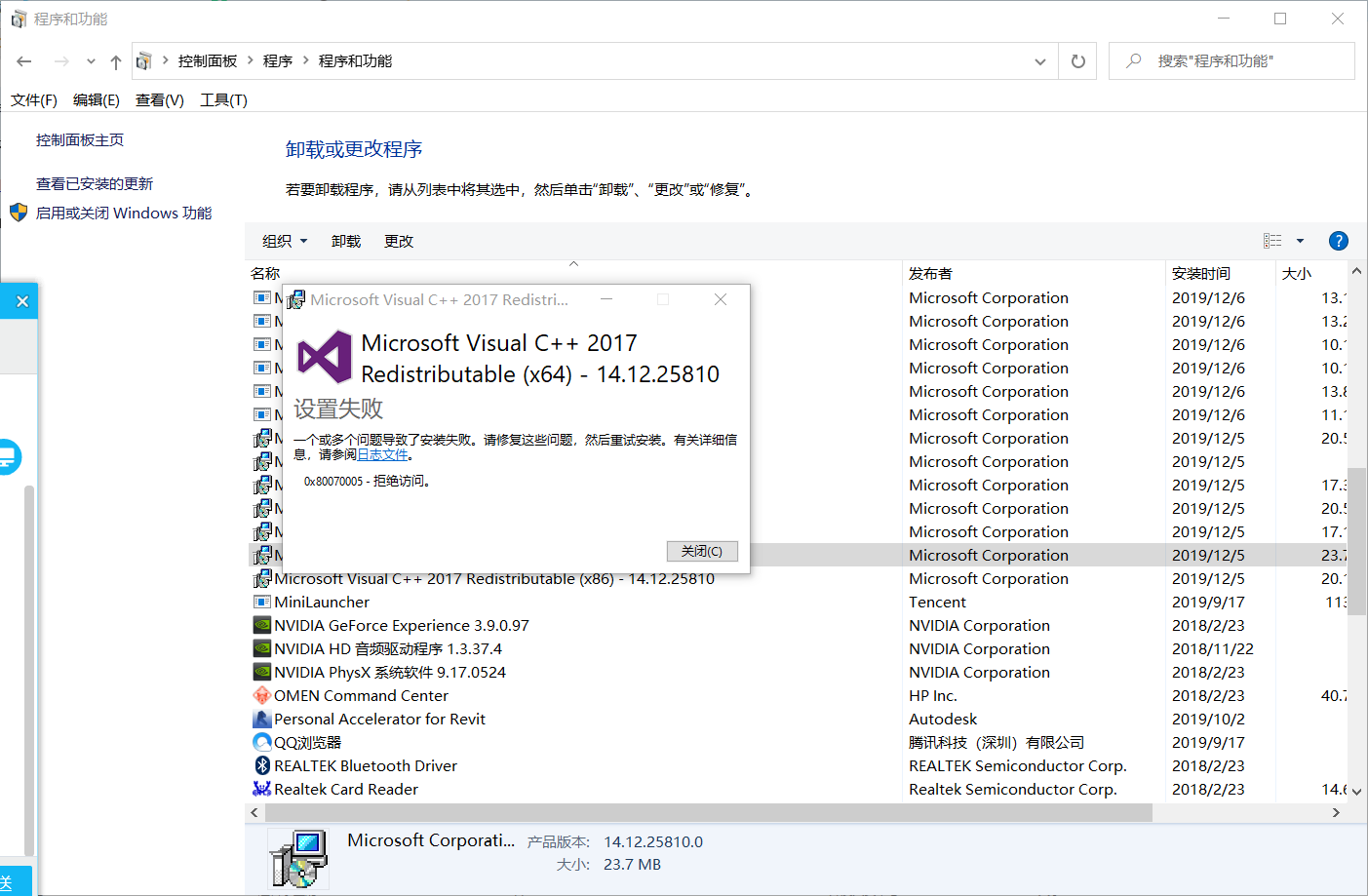Open help with the question mark icon
1368x896 pixels.
[1339, 241]
